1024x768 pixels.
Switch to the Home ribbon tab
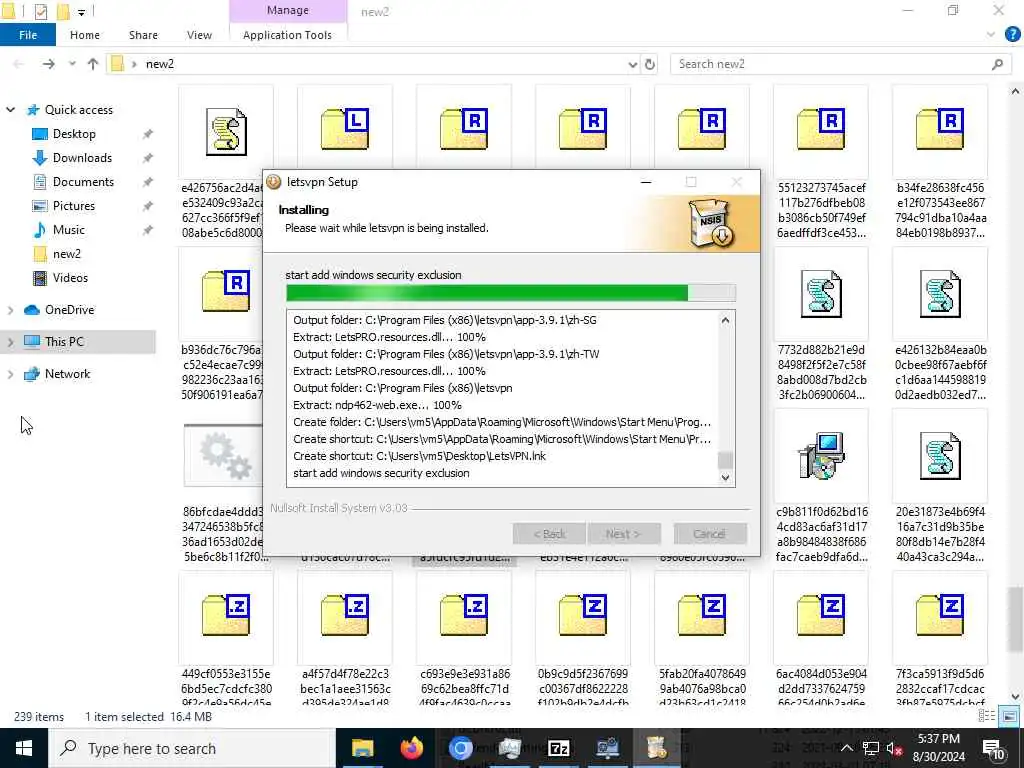85,35
